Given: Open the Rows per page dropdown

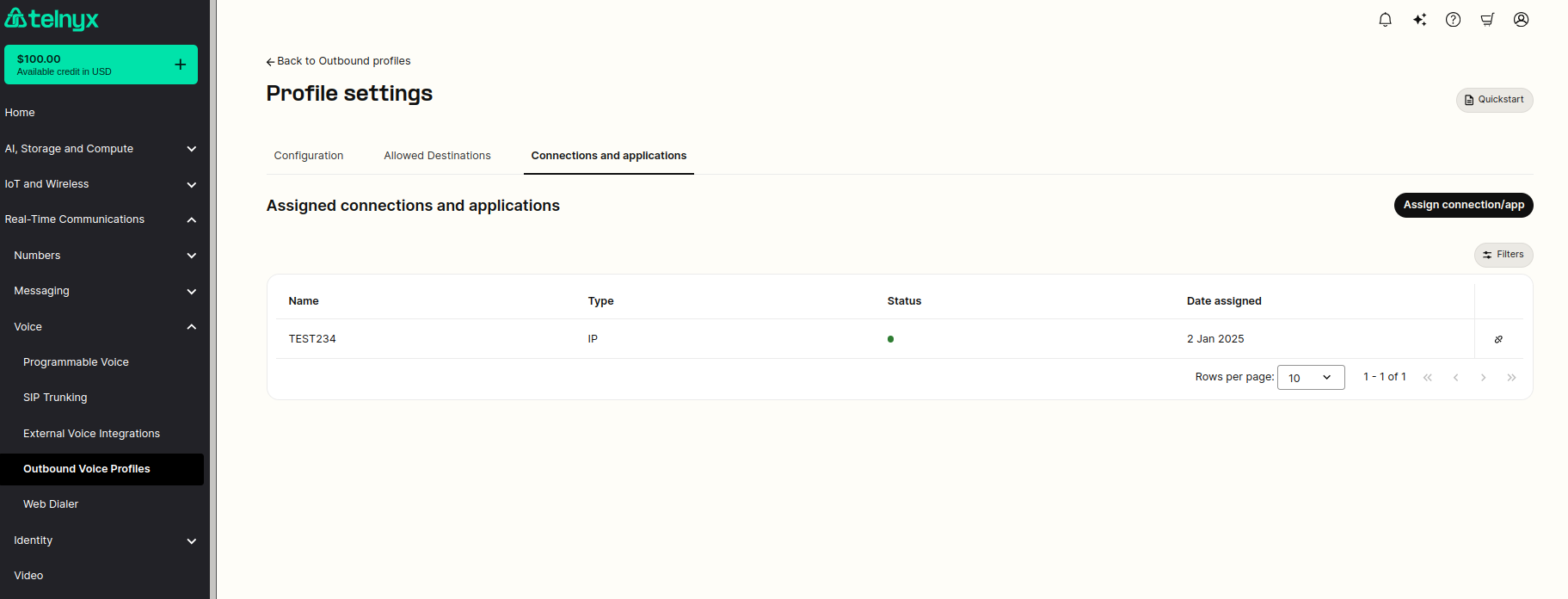Looking at the screenshot, I should tap(1311, 378).
